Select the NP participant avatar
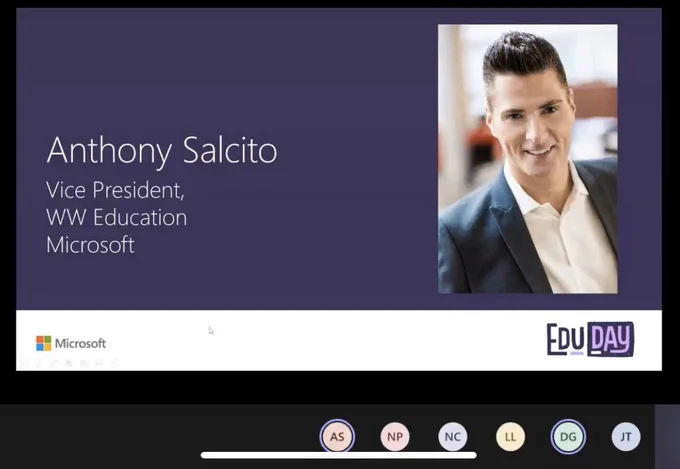 click(x=395, y=436)
